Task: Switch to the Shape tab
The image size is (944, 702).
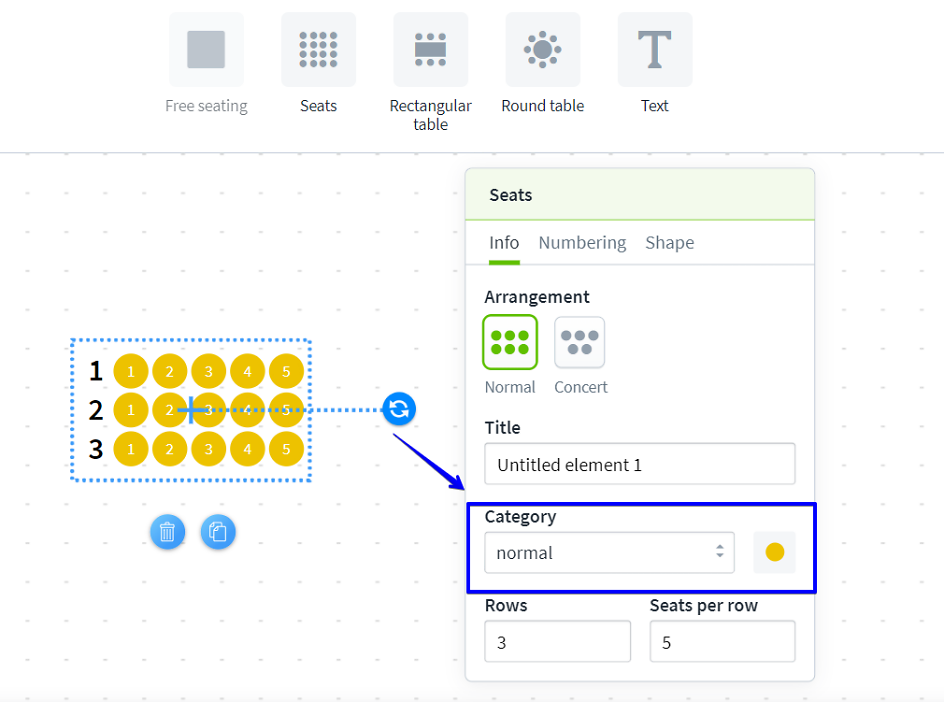Action: [x=669, y=243]
